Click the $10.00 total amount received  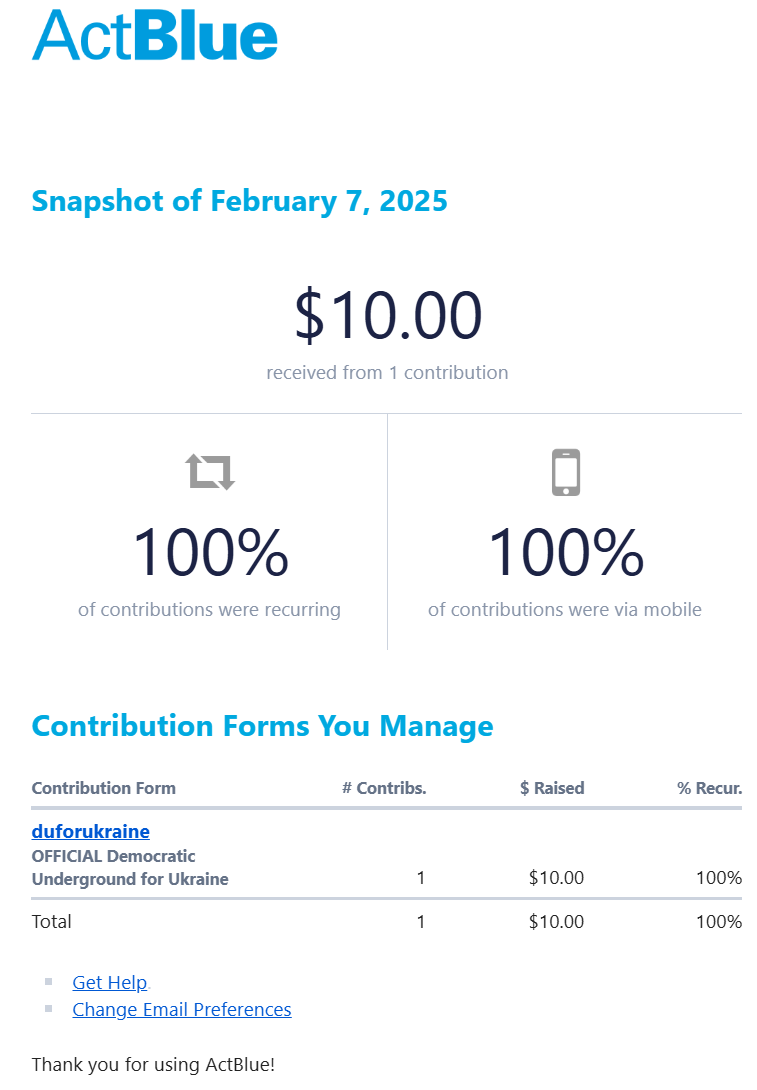[x=387, y=315]
